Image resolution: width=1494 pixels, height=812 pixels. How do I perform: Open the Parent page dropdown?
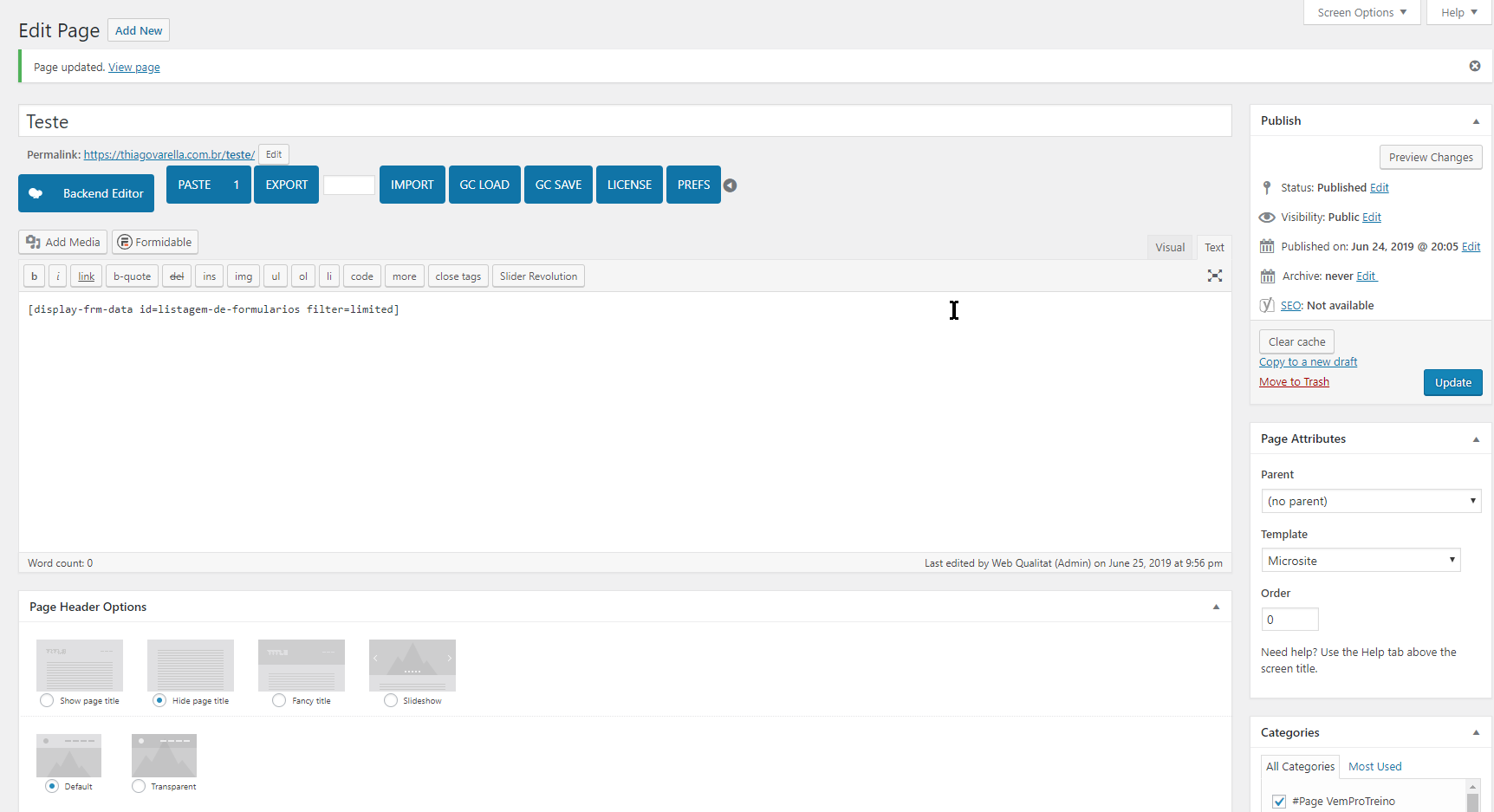point(1371,501)
